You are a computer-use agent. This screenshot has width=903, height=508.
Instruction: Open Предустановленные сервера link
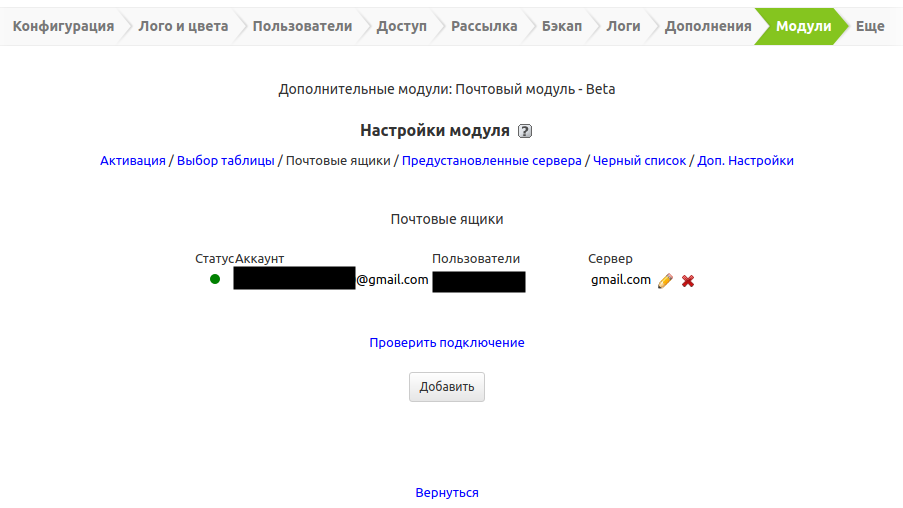click(491, 160)
